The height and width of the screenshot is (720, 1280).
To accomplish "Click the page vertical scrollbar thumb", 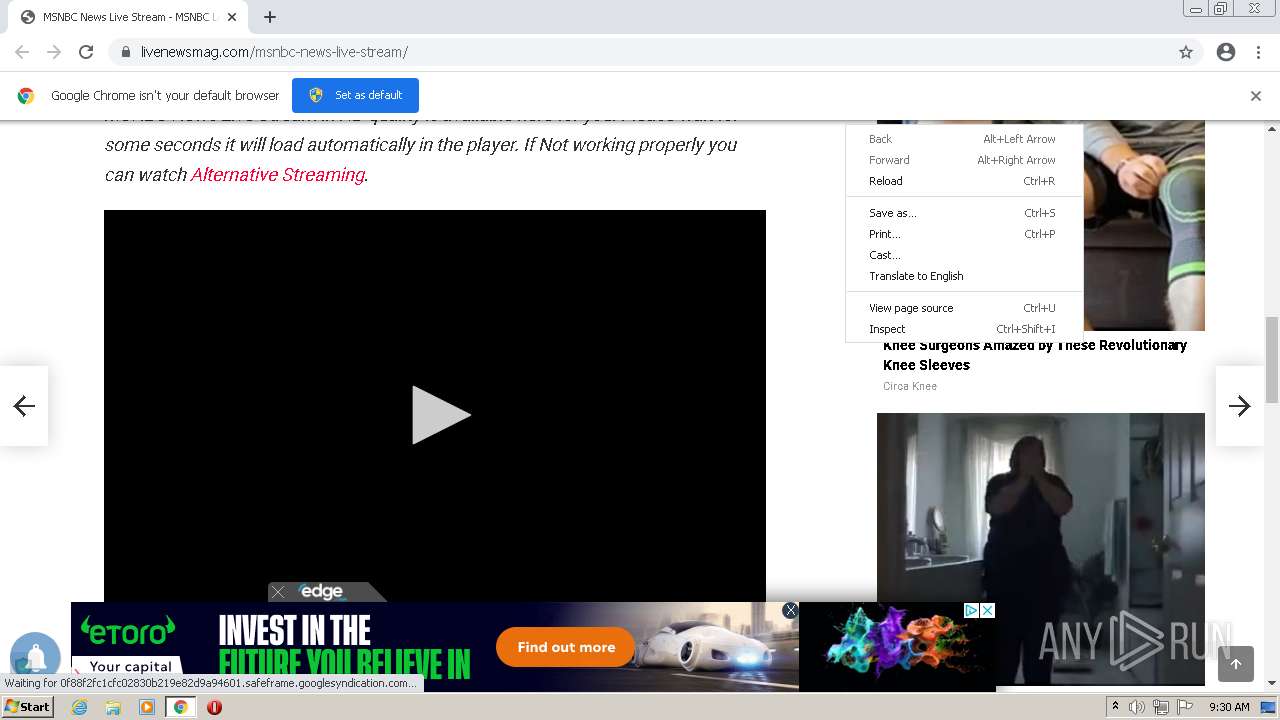I will tap(1272, 360).
